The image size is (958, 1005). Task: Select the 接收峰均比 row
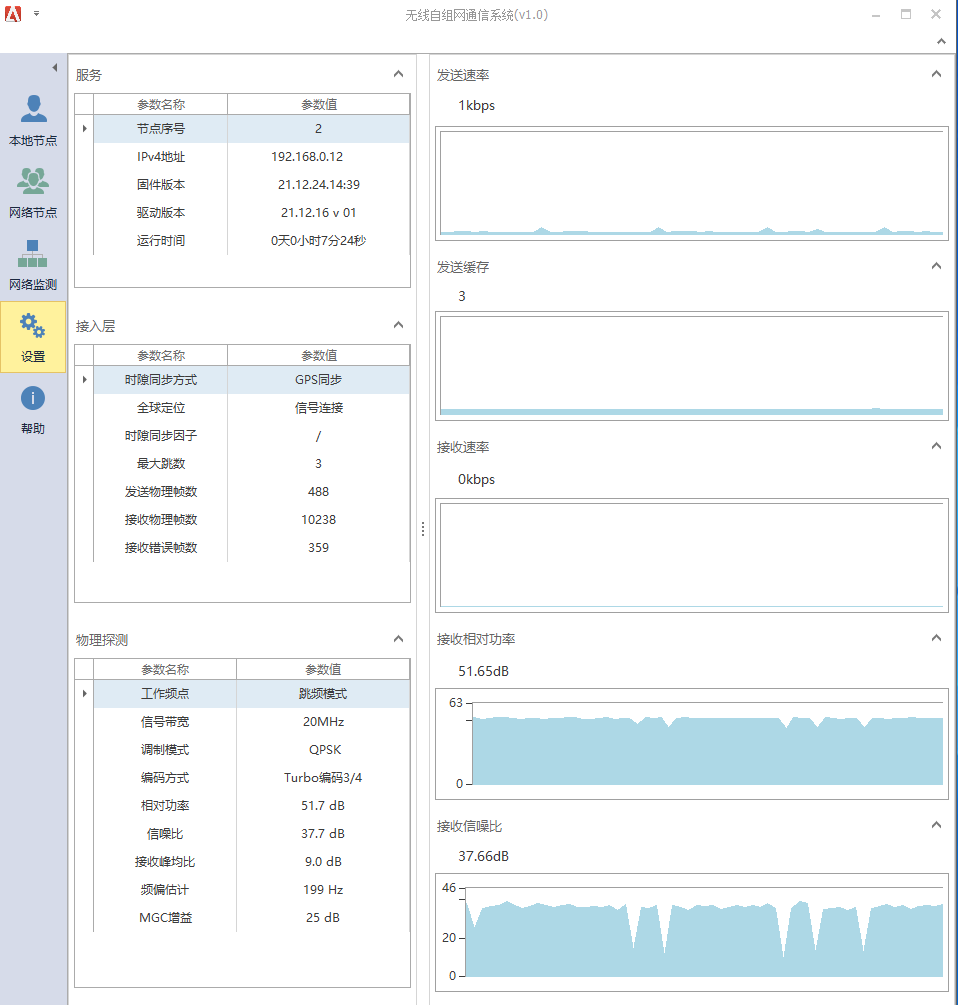252,861
